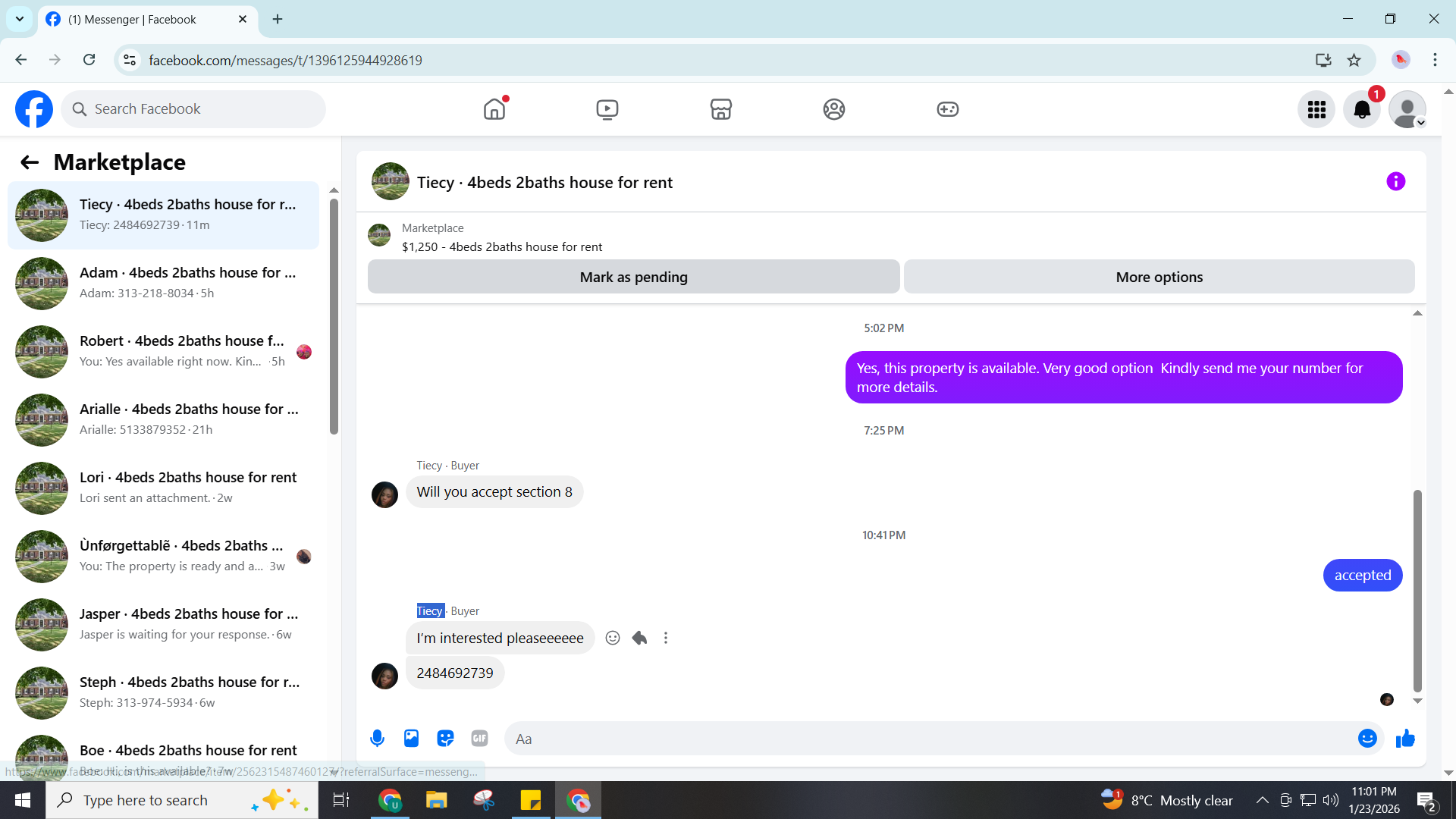Open conversation information purple icon
Viewport: 1456px width, 819px height.
point(1395,181)
